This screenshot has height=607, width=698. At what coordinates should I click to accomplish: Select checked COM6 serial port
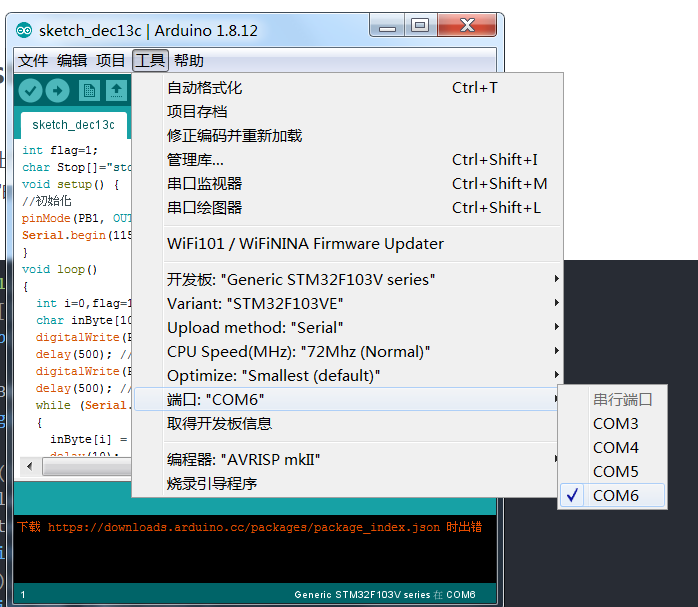pyautogui.click(x=613, y=495)
